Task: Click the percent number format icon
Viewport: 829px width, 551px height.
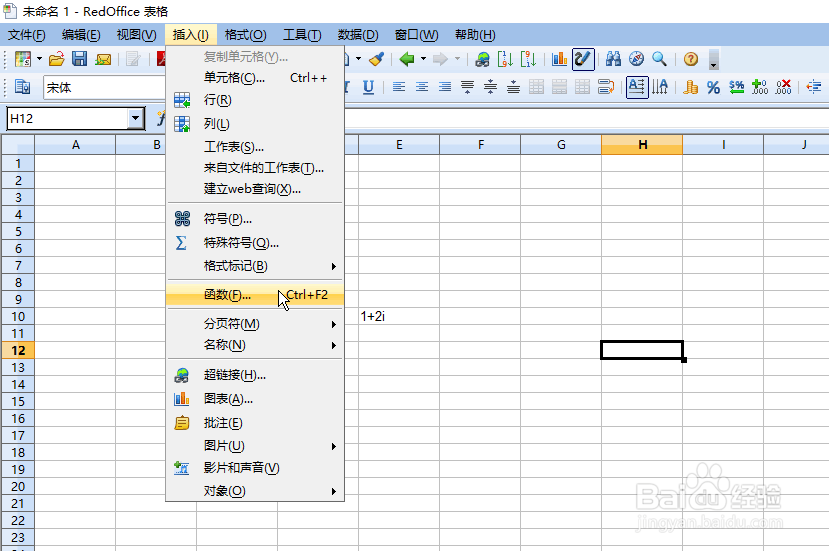Action: [714, 87]
